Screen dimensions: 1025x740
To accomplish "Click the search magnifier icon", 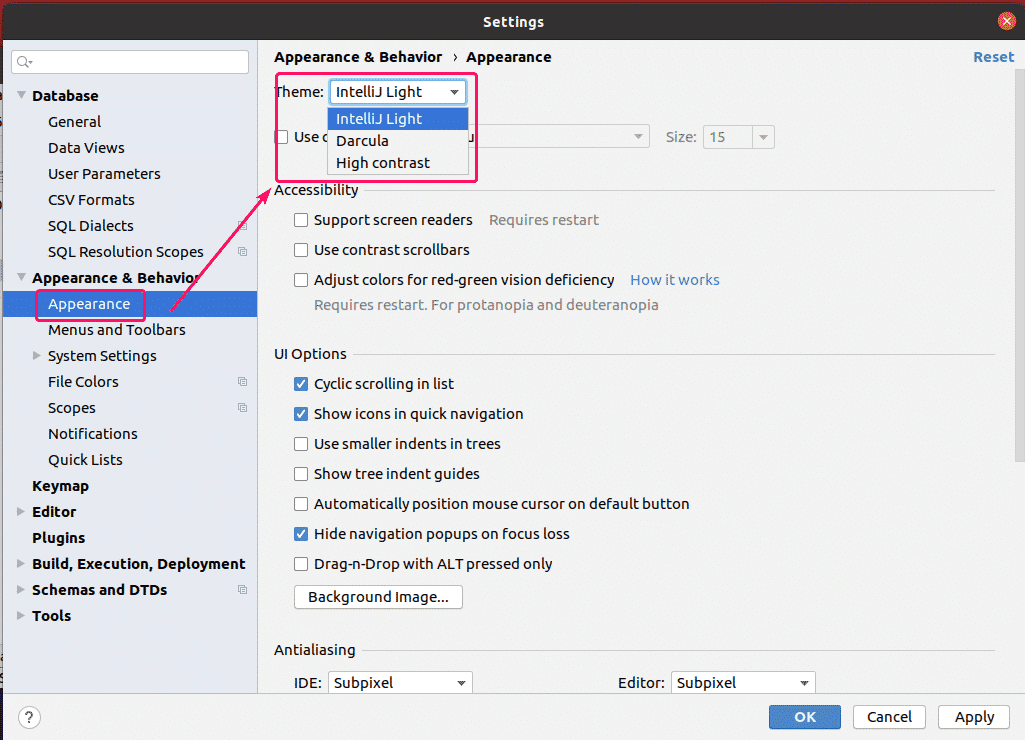I will [x=25, y=61].
